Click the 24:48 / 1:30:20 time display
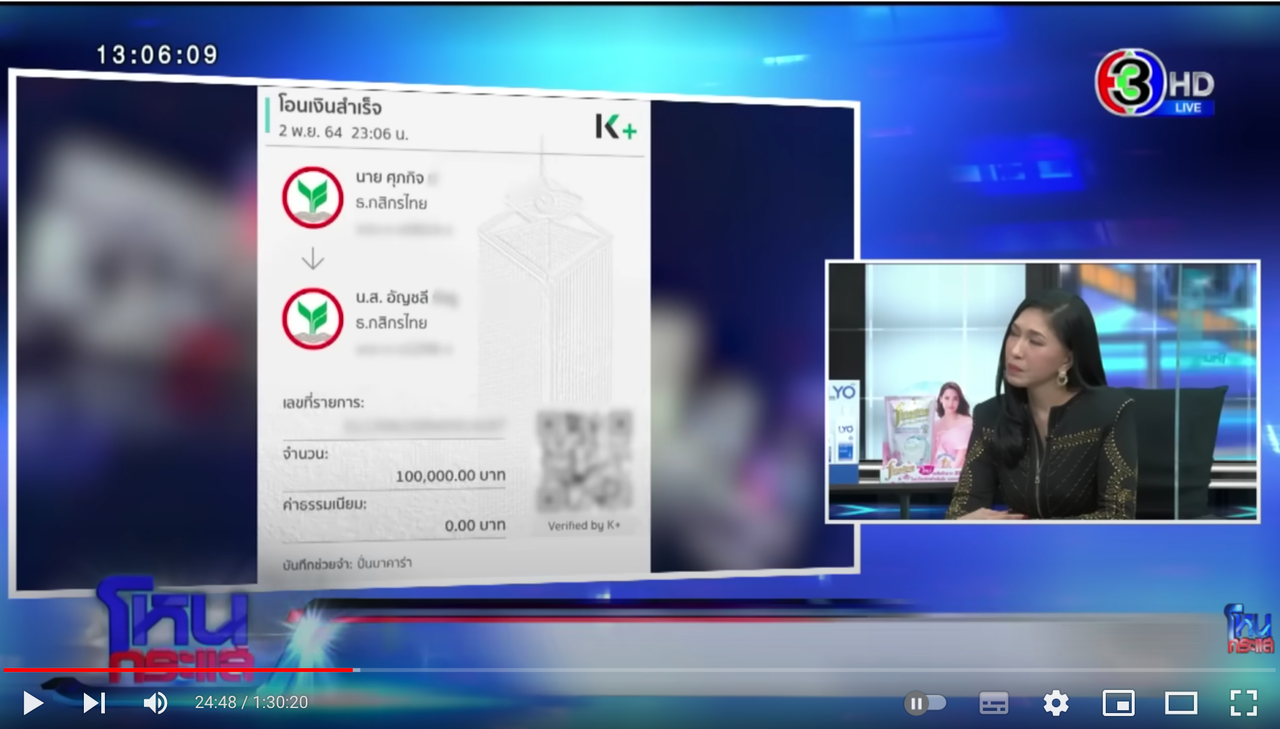1280x729 pixels. click(x=251, y=703)
